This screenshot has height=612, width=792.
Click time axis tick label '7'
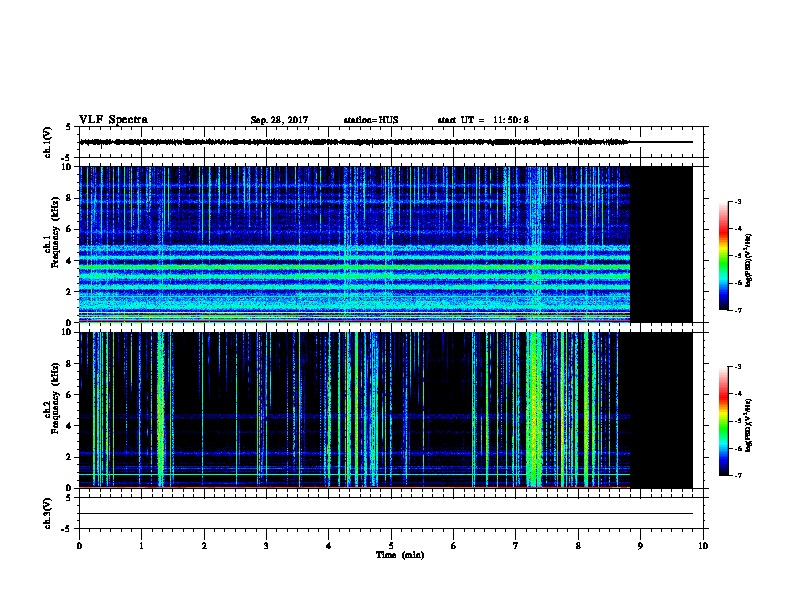[516, 546]
